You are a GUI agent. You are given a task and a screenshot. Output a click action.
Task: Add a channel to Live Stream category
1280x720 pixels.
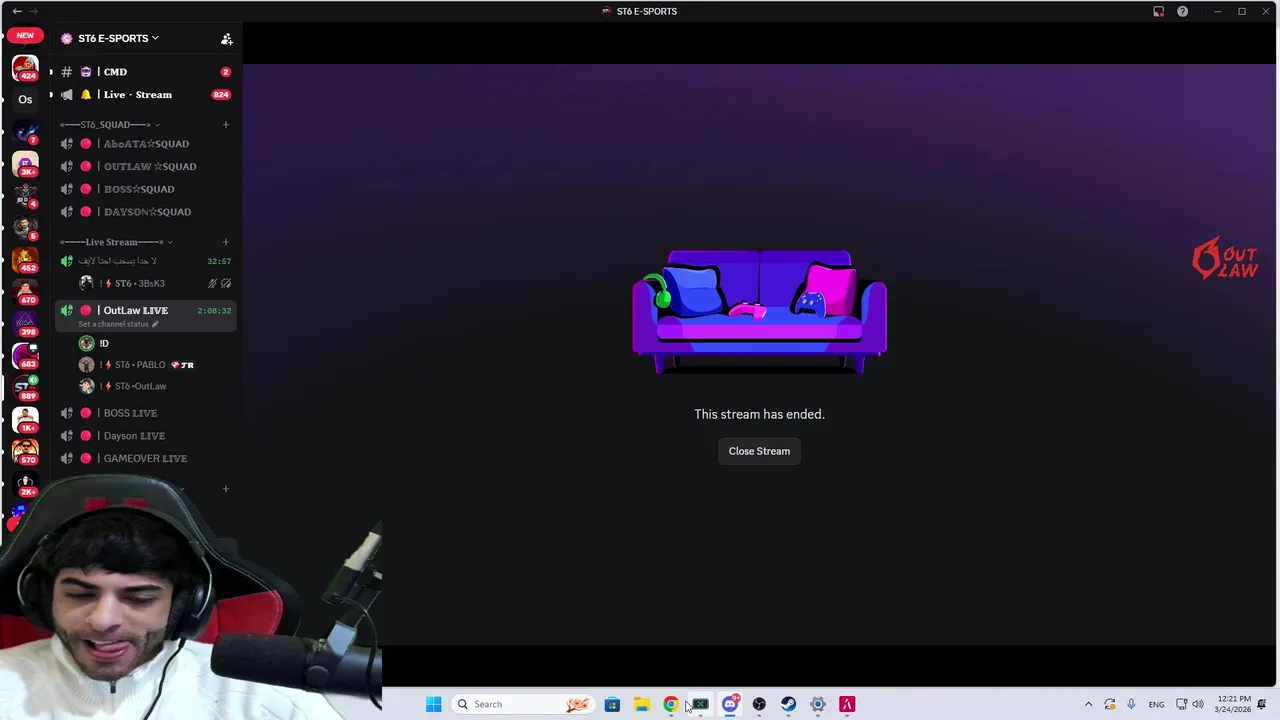(225, 242)
